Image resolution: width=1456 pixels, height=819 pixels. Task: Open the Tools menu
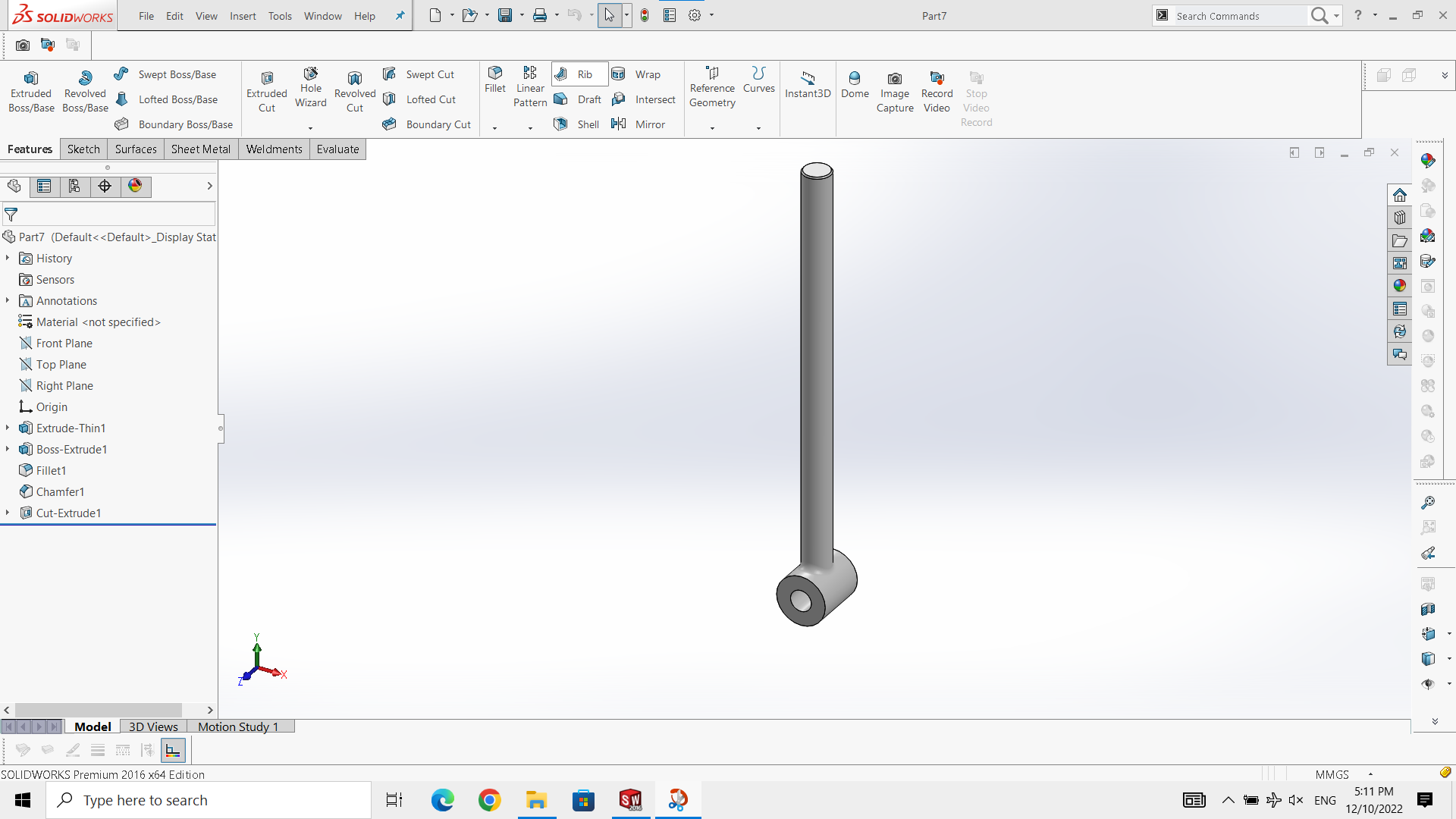pyautogui.click(x=280, y=16)
